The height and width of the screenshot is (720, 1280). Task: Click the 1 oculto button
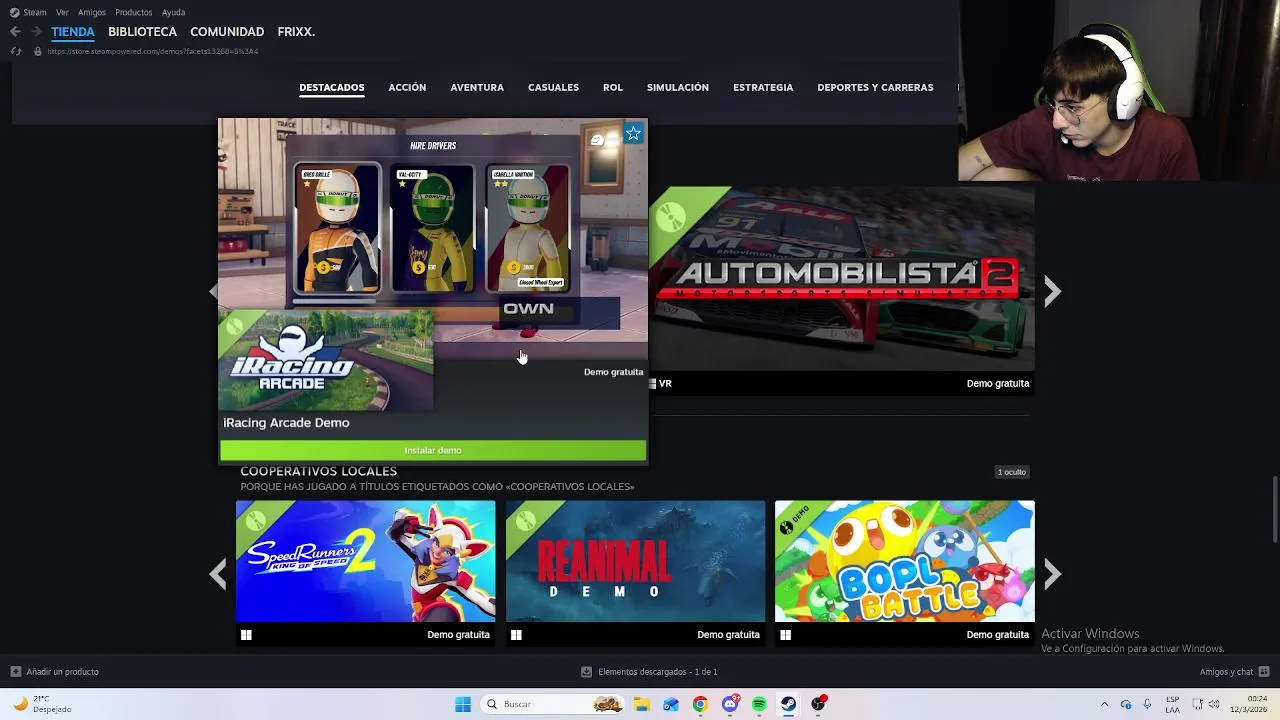1012,472
